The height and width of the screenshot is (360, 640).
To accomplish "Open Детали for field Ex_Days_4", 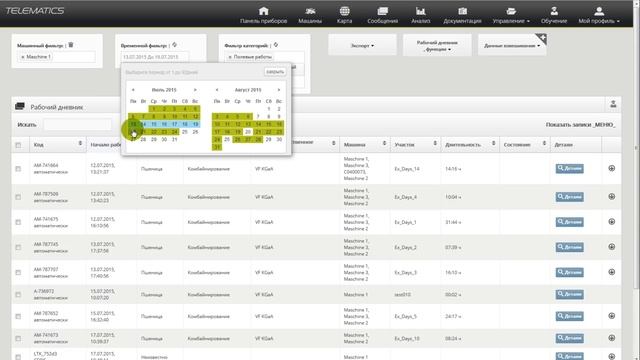I will (x=569, y=197).
